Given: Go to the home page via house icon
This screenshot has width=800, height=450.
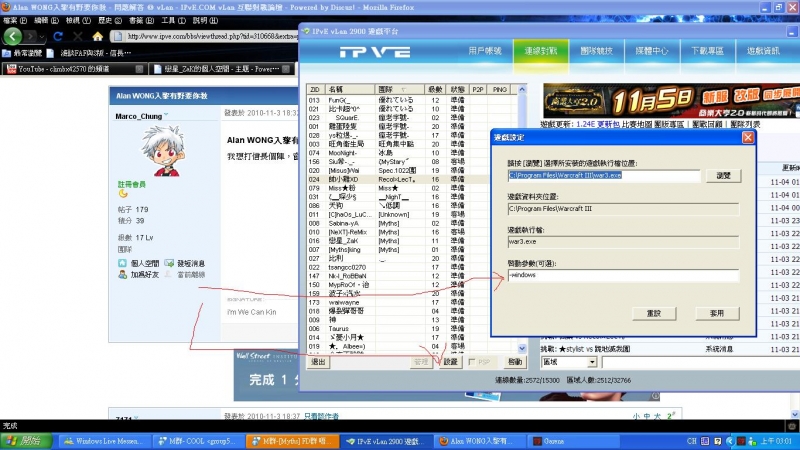Looking at the screenshot, I should (x=97, y=36).
